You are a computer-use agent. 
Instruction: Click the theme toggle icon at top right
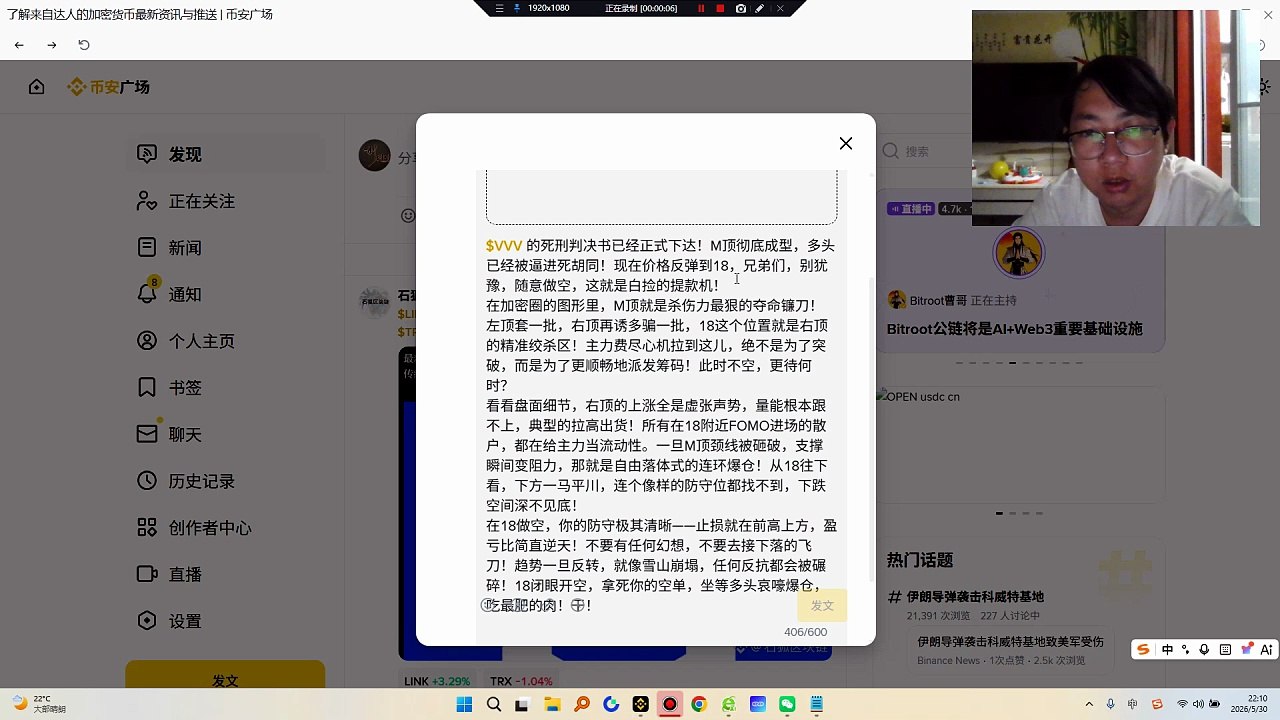1265,87
